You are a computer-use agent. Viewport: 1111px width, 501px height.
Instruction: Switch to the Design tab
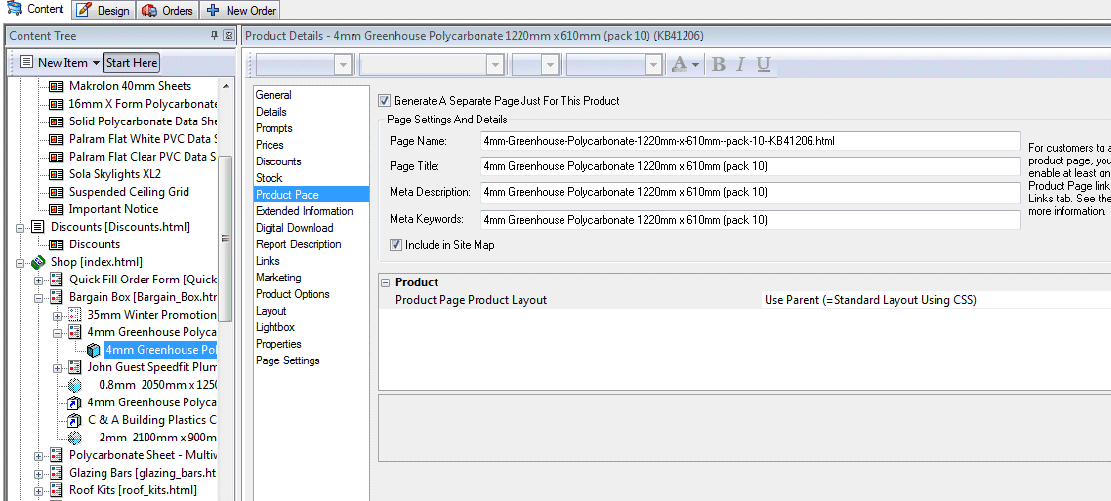click(x=103, y=11)
